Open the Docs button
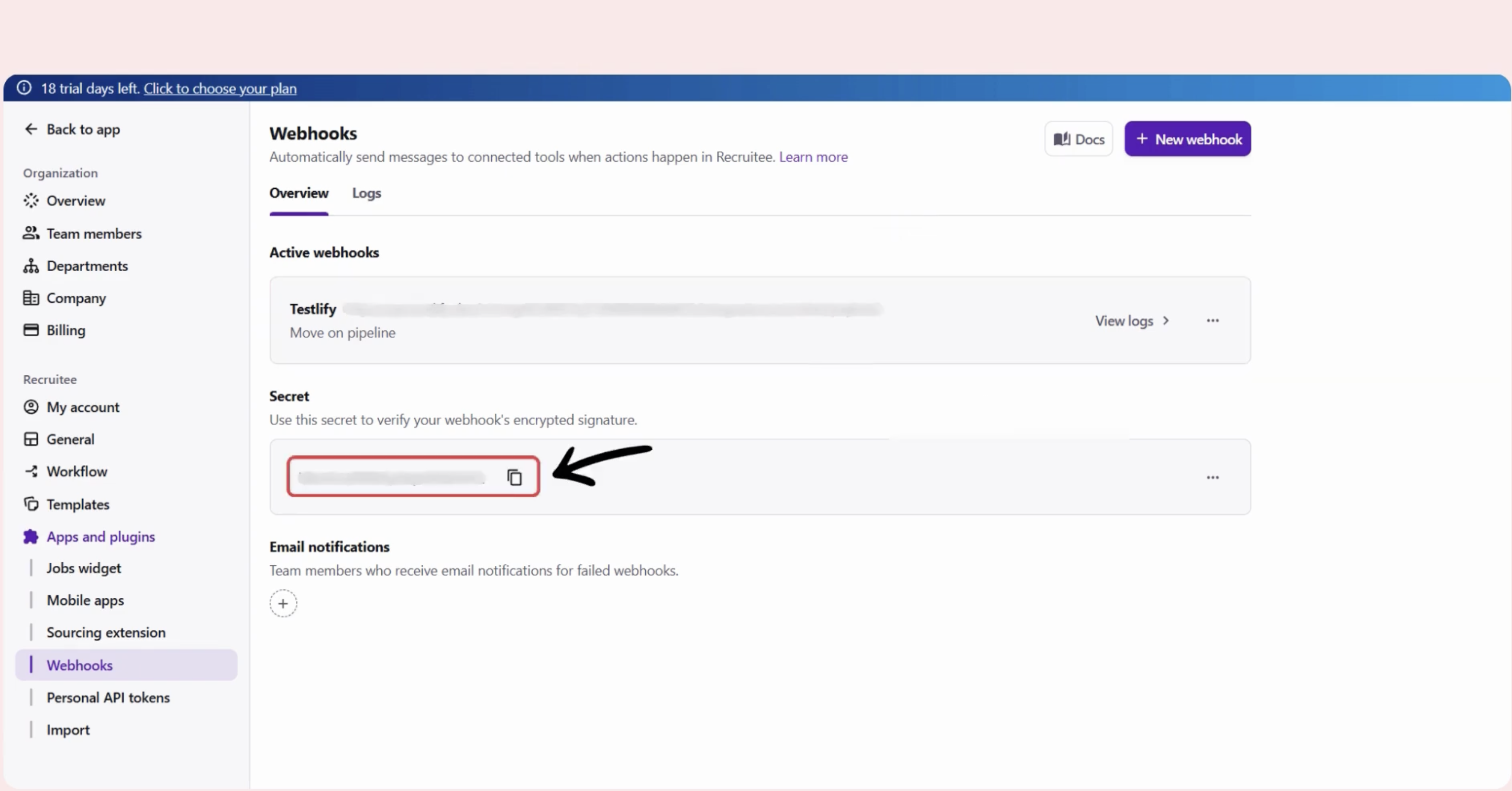The image size is (1512, 791). [1078, 139]
